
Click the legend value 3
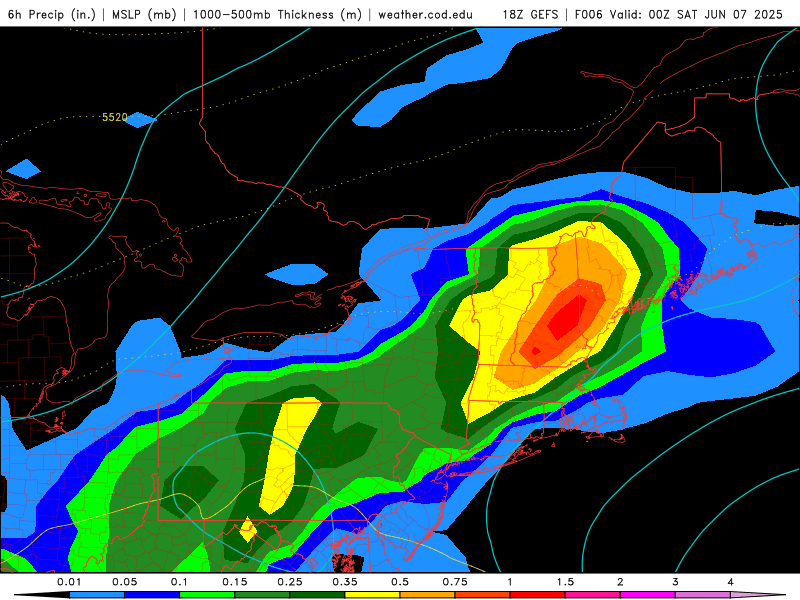[676, 582]
